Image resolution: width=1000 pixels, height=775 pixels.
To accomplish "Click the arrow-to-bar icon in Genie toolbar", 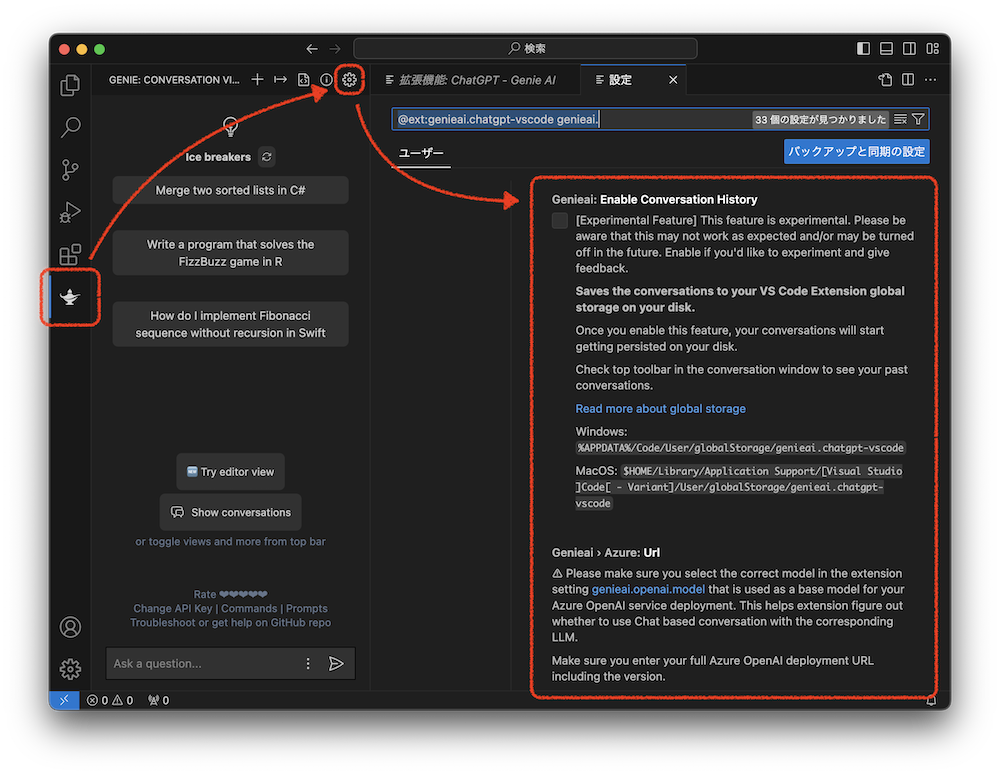I will point(281,80).
